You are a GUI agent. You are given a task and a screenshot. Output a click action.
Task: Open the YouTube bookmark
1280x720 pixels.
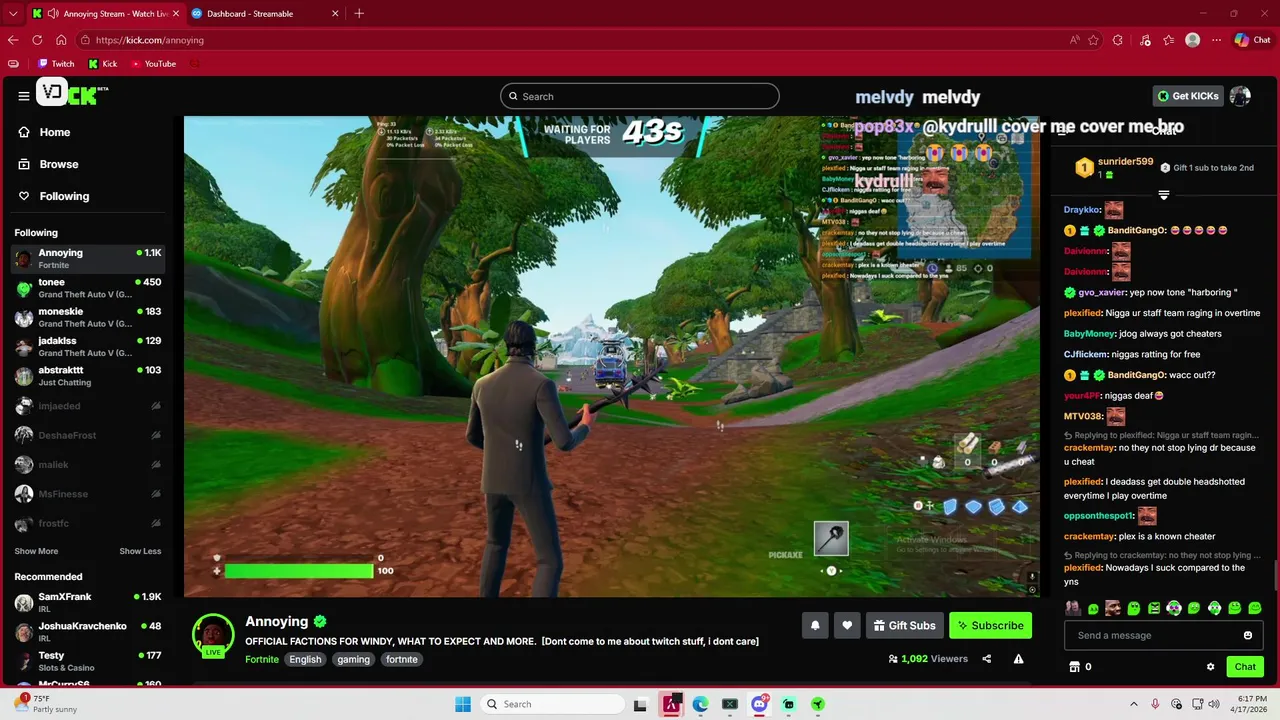(x=153, y=64)
